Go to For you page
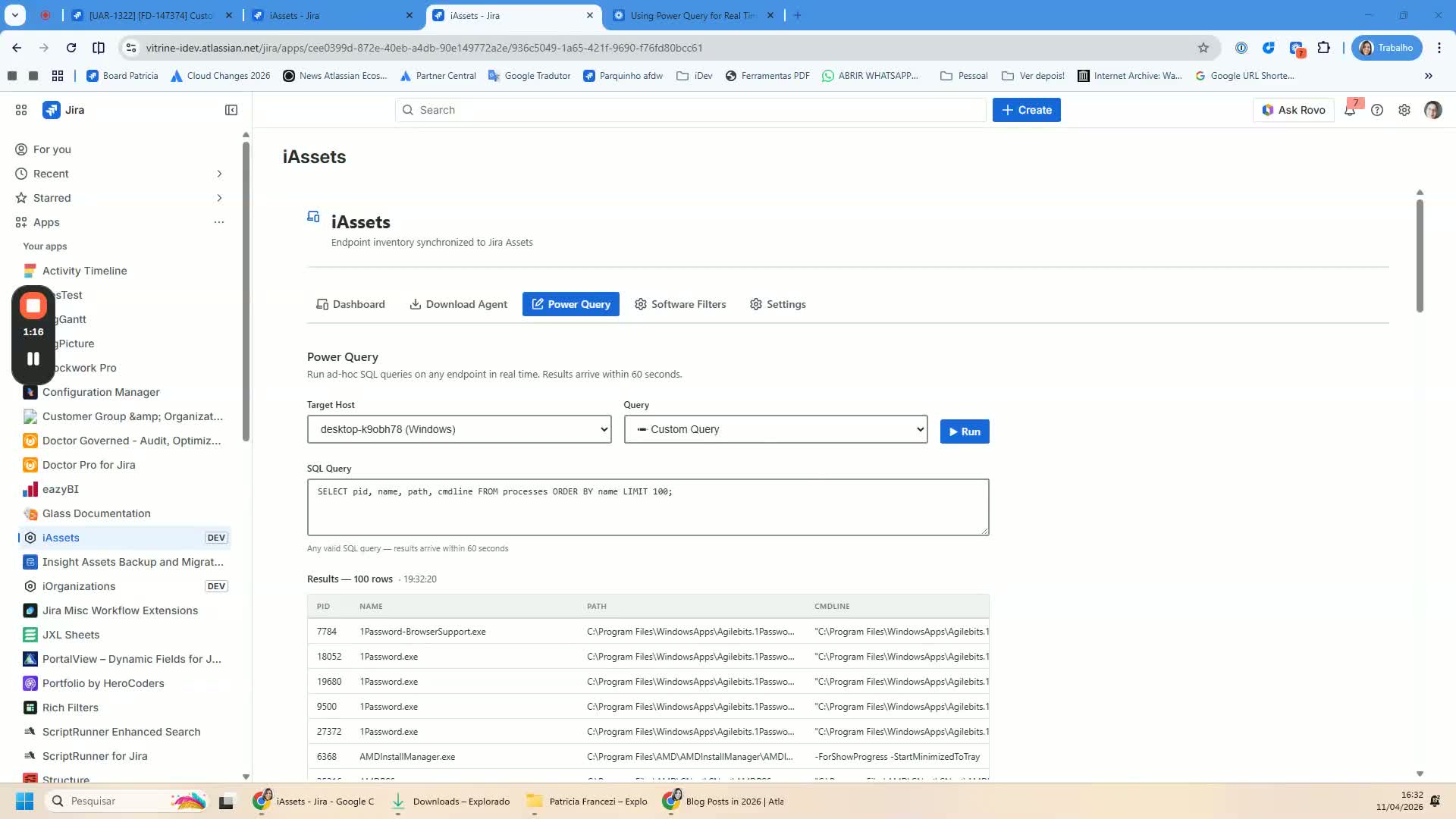 [52, 149]
